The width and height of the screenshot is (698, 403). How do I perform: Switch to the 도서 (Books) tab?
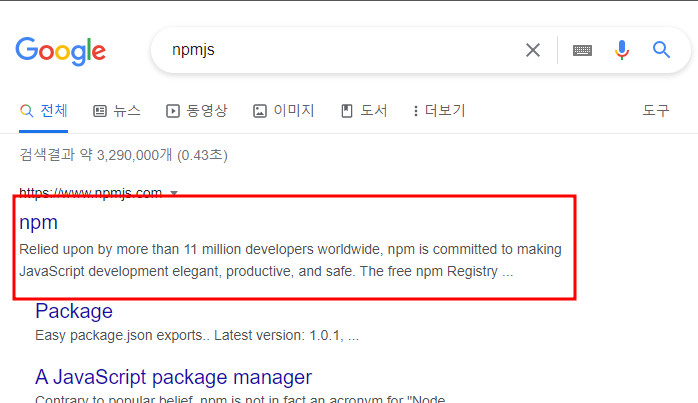pos(364,110)
